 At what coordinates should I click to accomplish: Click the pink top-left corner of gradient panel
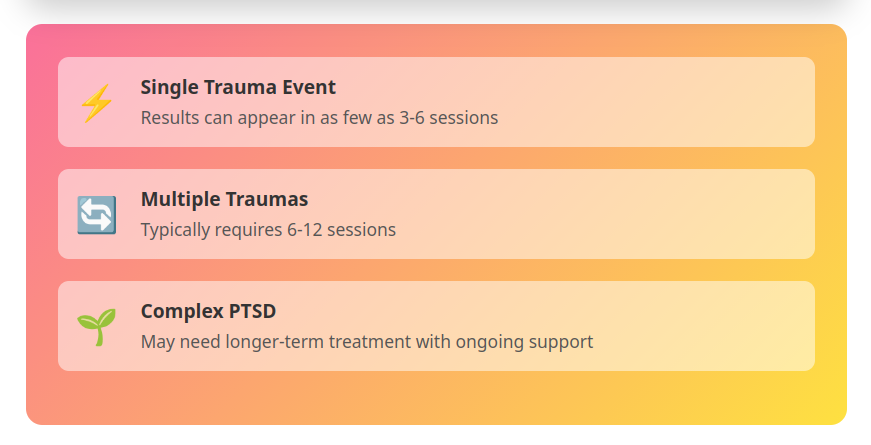(x=41, y=39)
